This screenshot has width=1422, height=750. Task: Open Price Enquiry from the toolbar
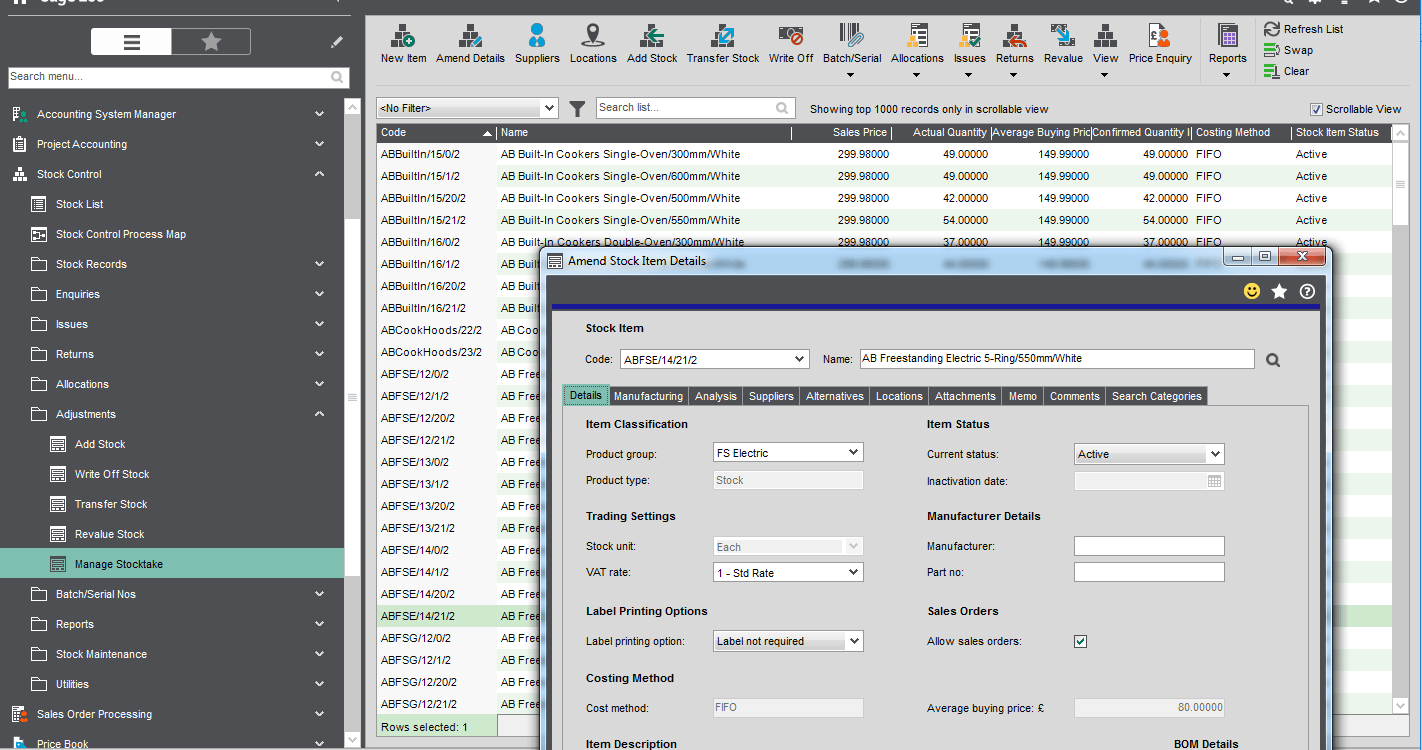[x=1160, y=44]
